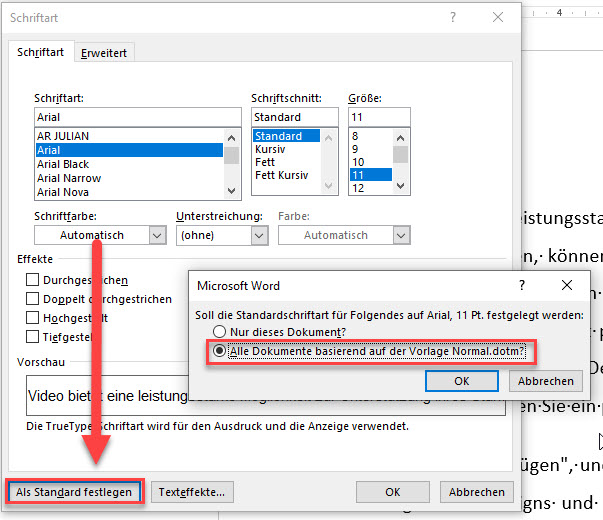The image size is (603, 520).
Task: Click Abbrechen in Microsoft Word box
Action: [546, 381]
